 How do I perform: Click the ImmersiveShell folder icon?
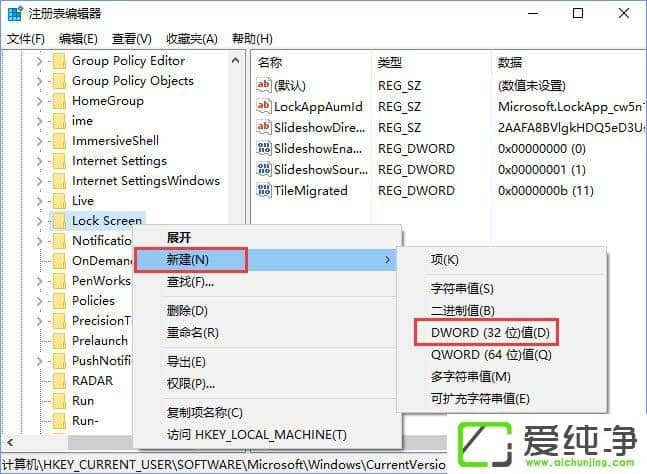[59, 141]
